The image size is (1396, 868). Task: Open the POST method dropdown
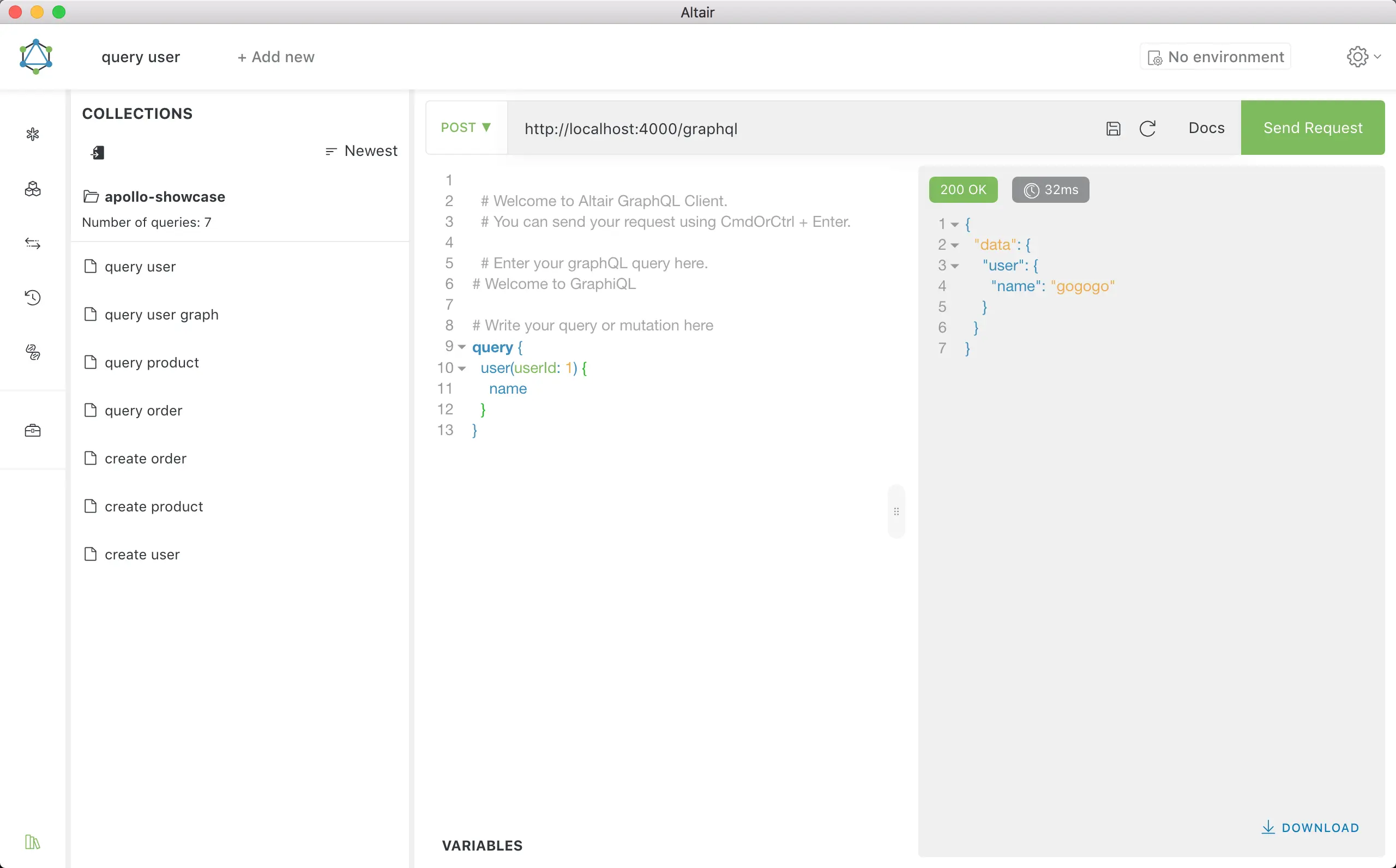[x=466, y=128]
